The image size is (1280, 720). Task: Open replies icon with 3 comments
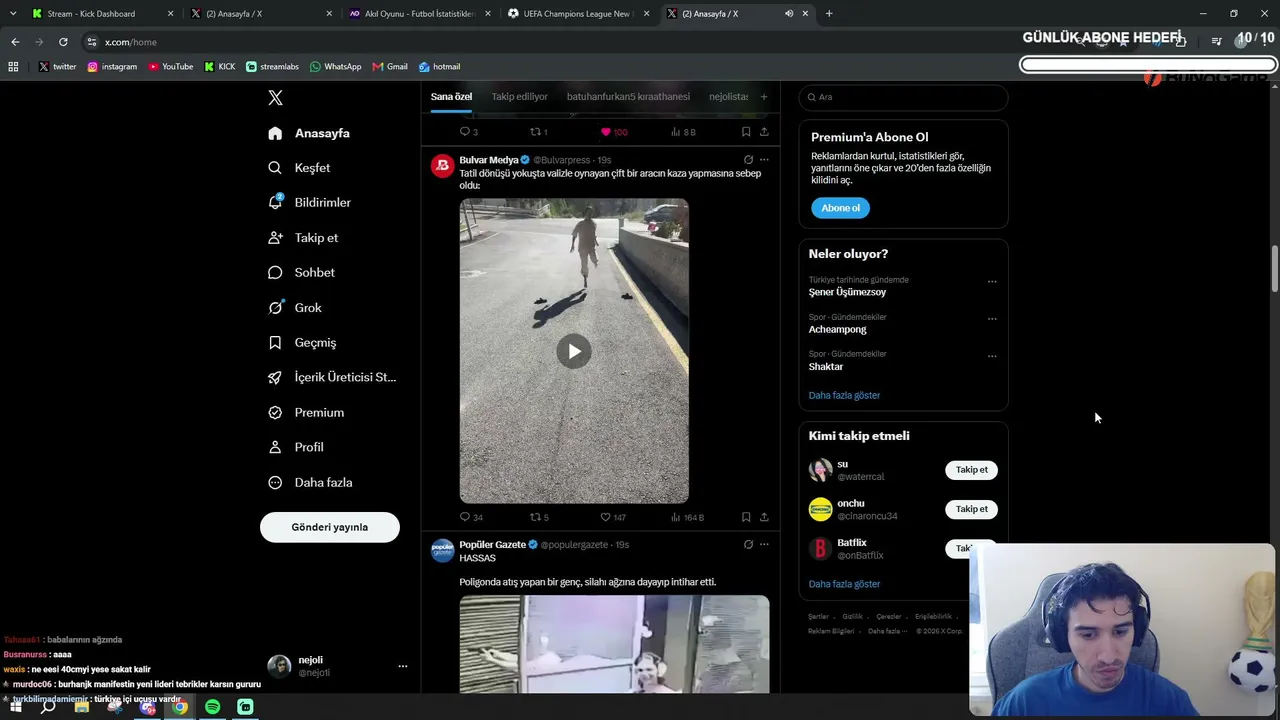pyautogui.click(x=464, y=132)
